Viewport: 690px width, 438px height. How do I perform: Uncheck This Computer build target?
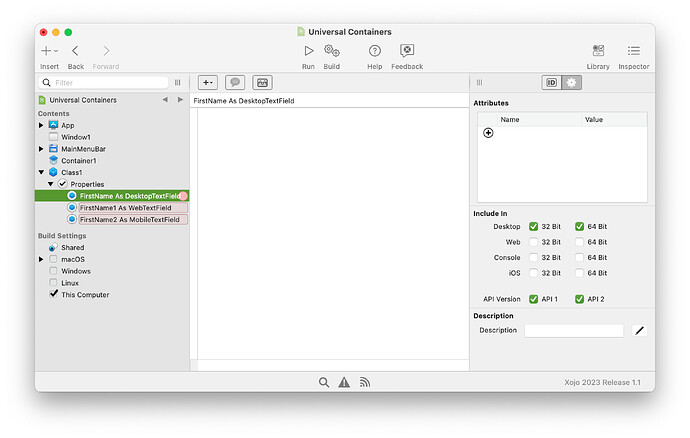coord(53,294)
